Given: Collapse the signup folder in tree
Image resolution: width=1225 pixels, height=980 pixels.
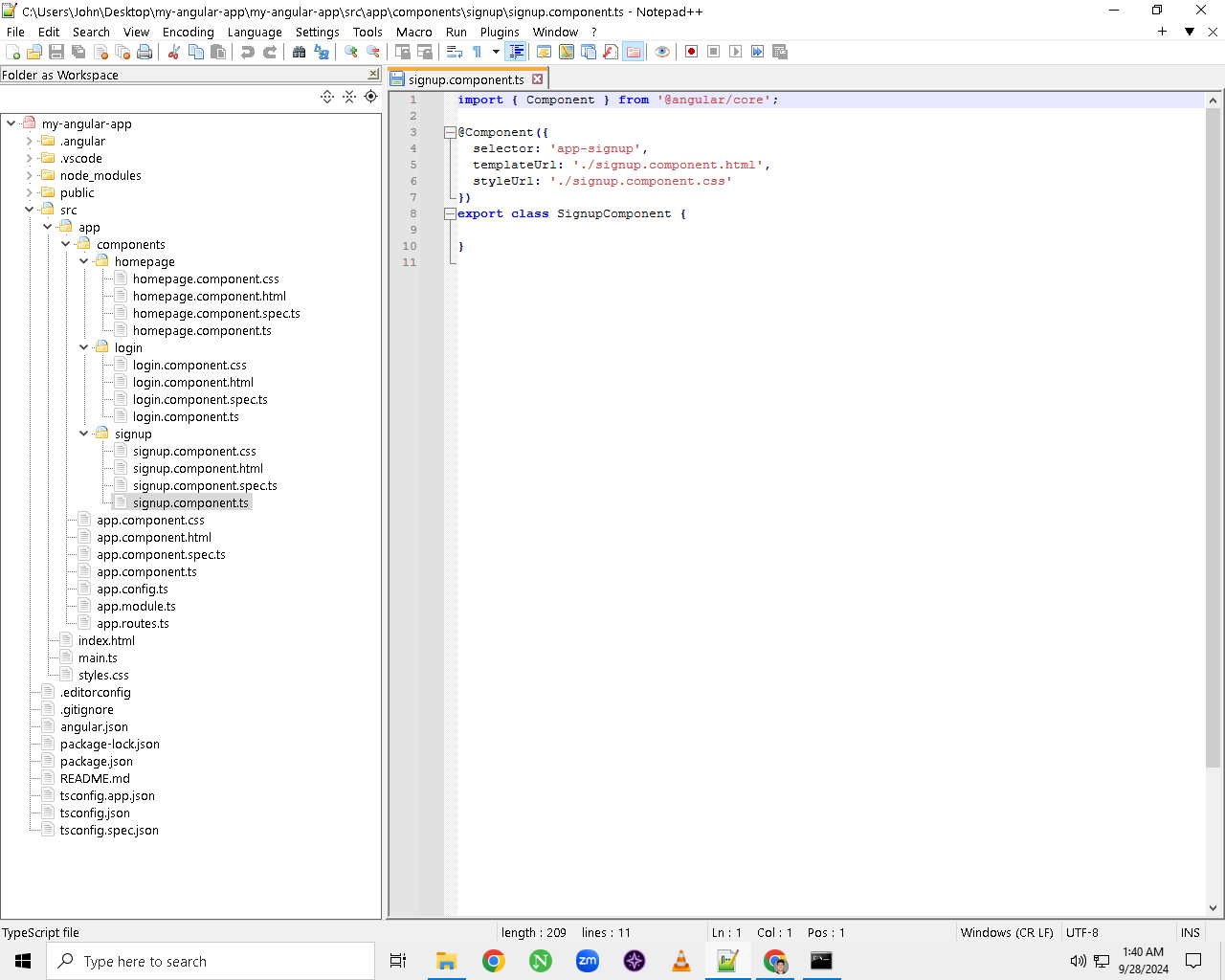Looking at the screenshot, I should point(84,434).
